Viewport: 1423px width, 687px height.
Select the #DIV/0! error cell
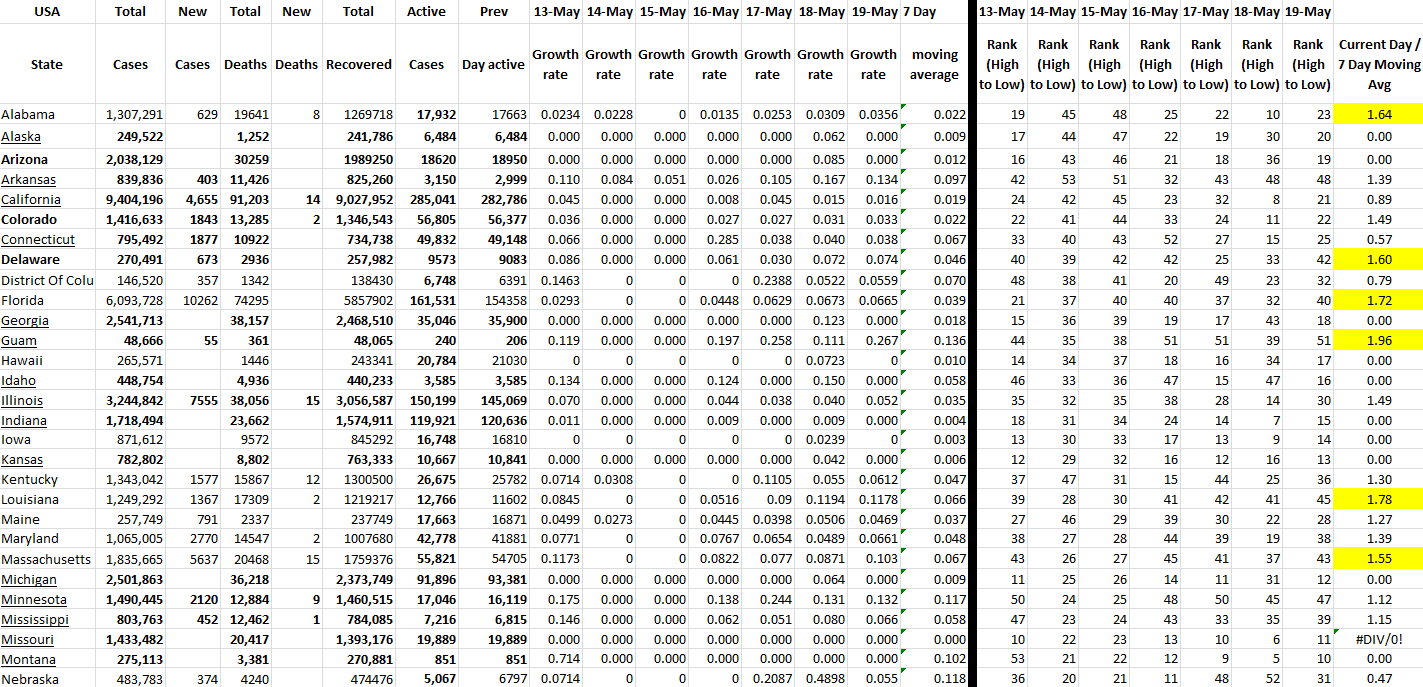pos(1379,639)
